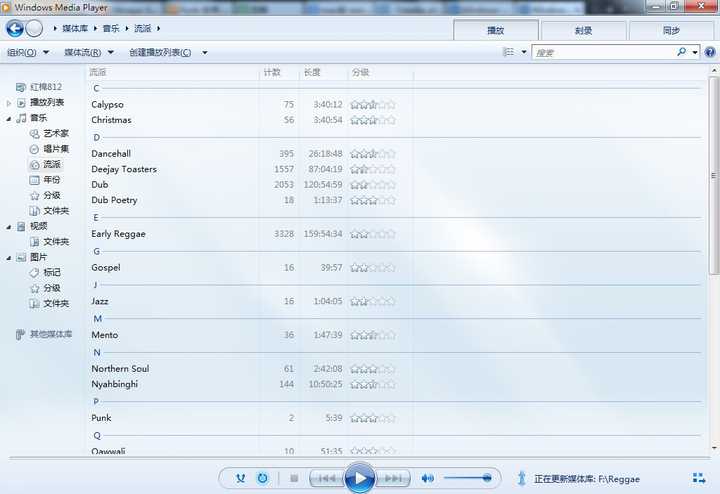This screenshot has width=720, height=494.
Task: Click the large Play button
Action: tap(360, 478)
